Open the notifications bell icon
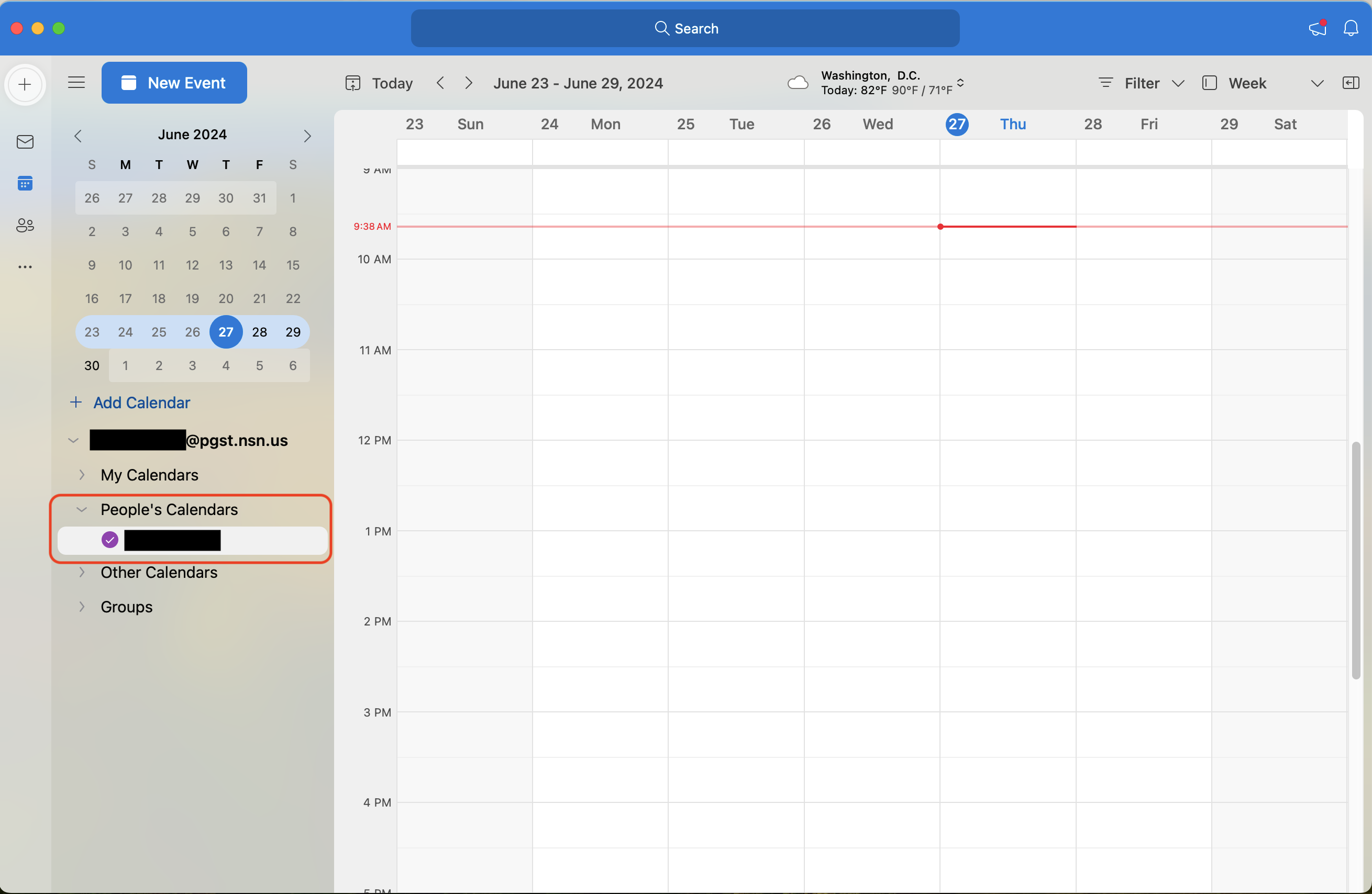Image resolution: width=1372 pixels, height=894 pixels. (x=1351, y=28)
